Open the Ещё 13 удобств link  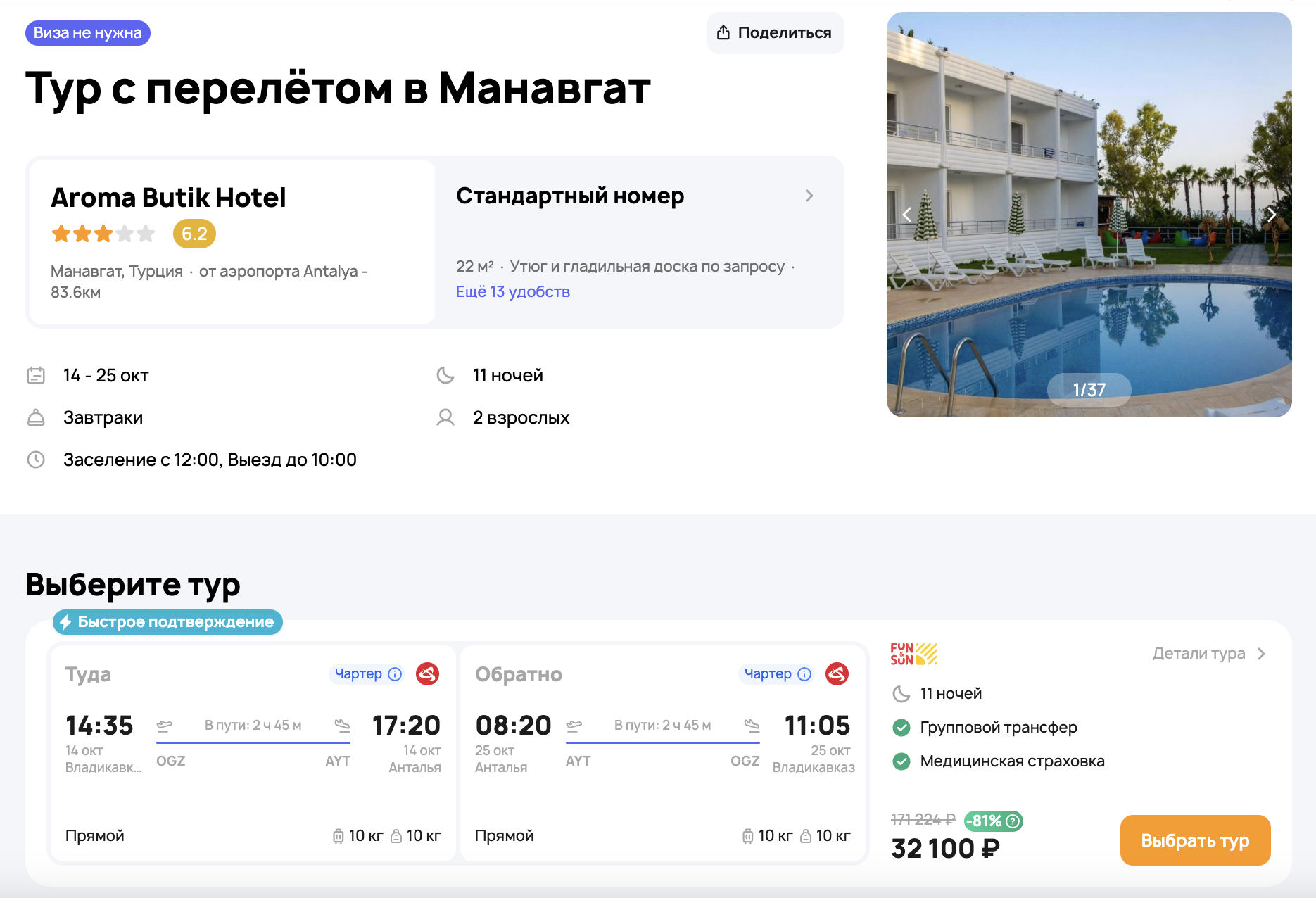(512, 292)
